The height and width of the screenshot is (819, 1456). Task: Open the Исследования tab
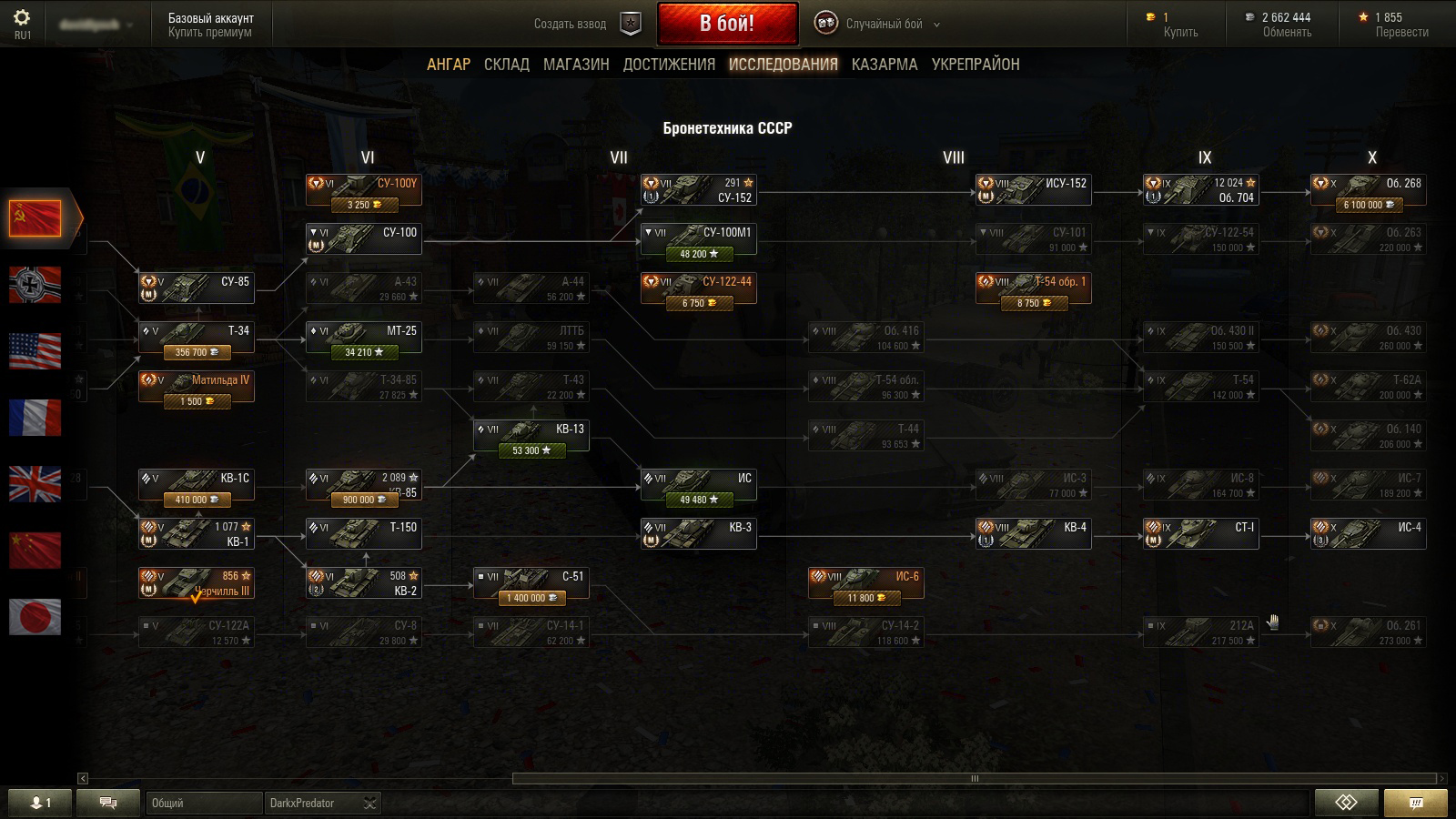[783, 65]
